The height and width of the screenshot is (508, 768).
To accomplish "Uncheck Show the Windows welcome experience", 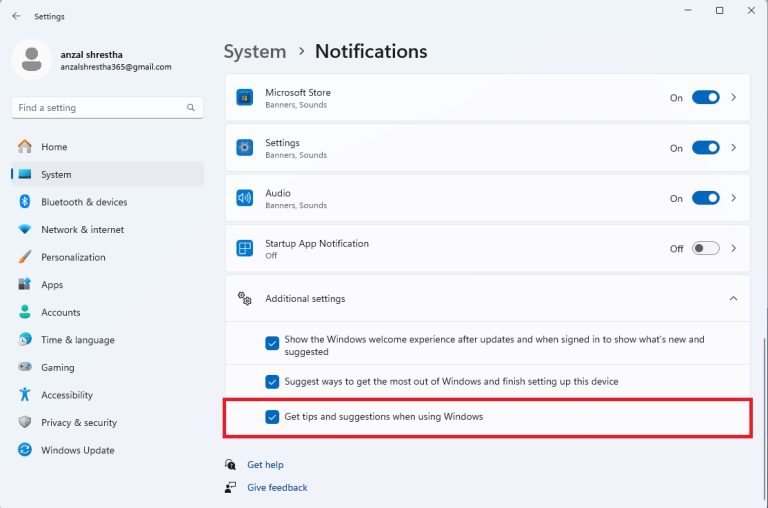I will point(272,344).
